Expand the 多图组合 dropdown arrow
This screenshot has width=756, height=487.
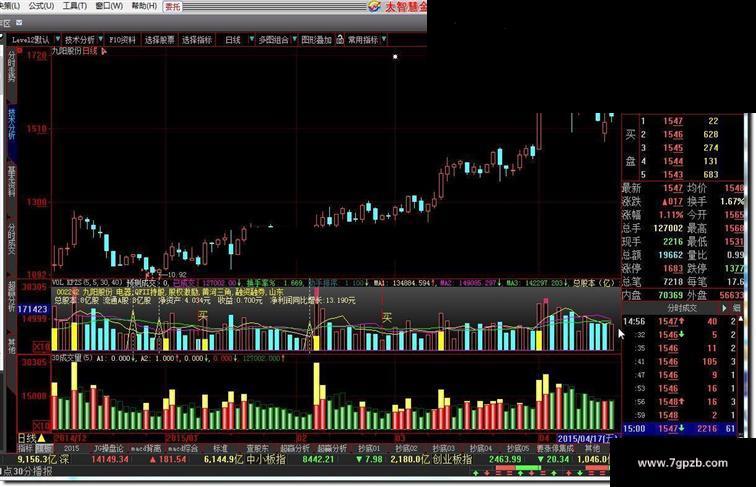(295, 39)
